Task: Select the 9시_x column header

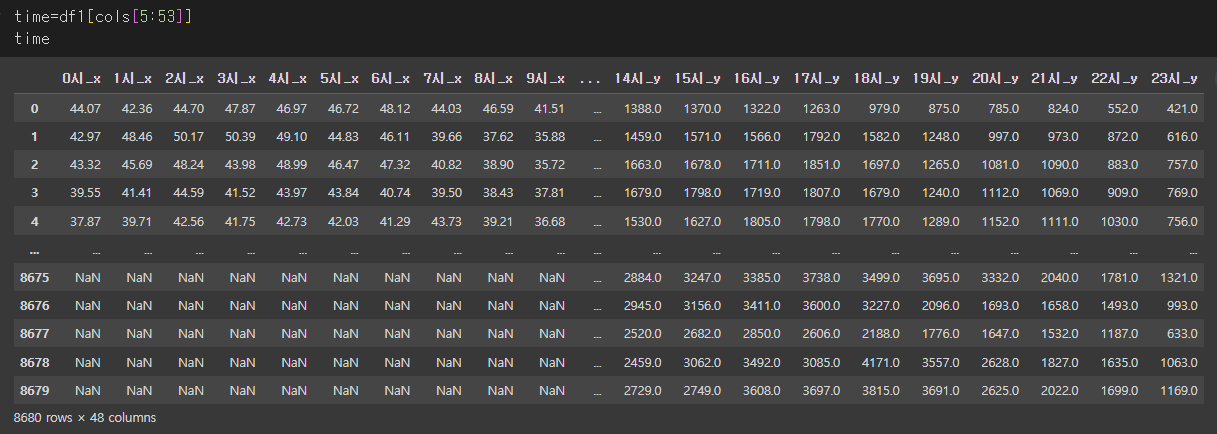Action: 545,78
